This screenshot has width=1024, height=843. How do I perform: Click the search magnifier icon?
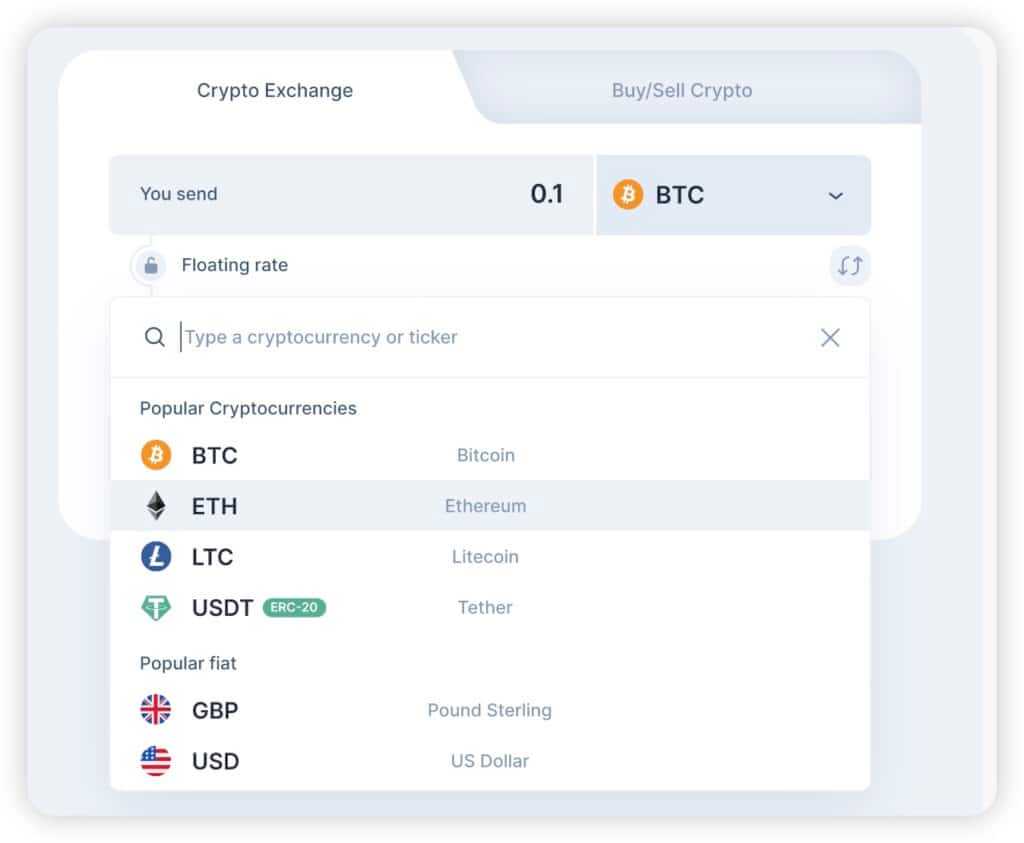(155, 337)
